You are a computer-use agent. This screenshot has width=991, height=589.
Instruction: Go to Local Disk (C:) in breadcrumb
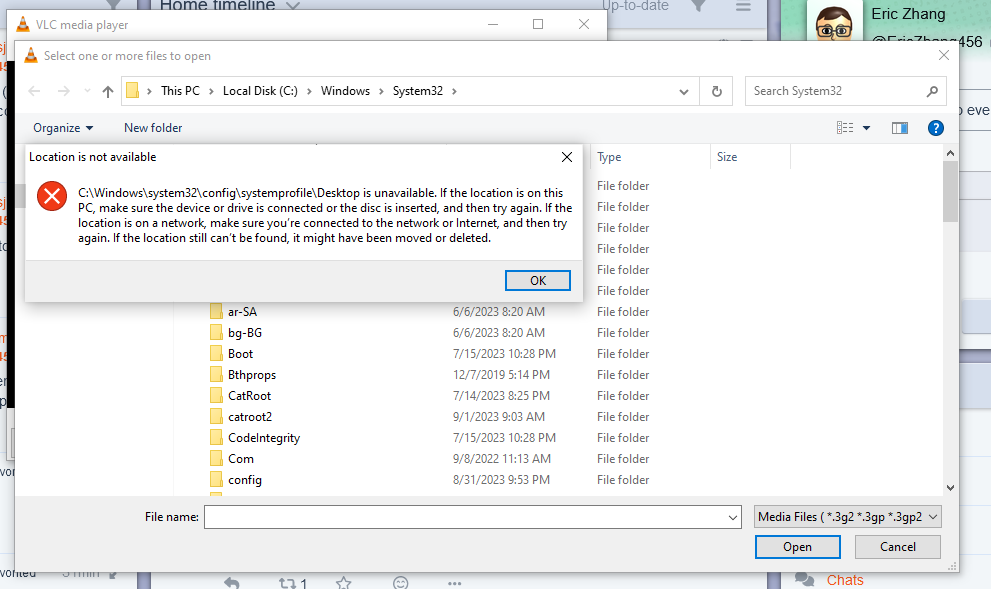click(x=260, y=91)
